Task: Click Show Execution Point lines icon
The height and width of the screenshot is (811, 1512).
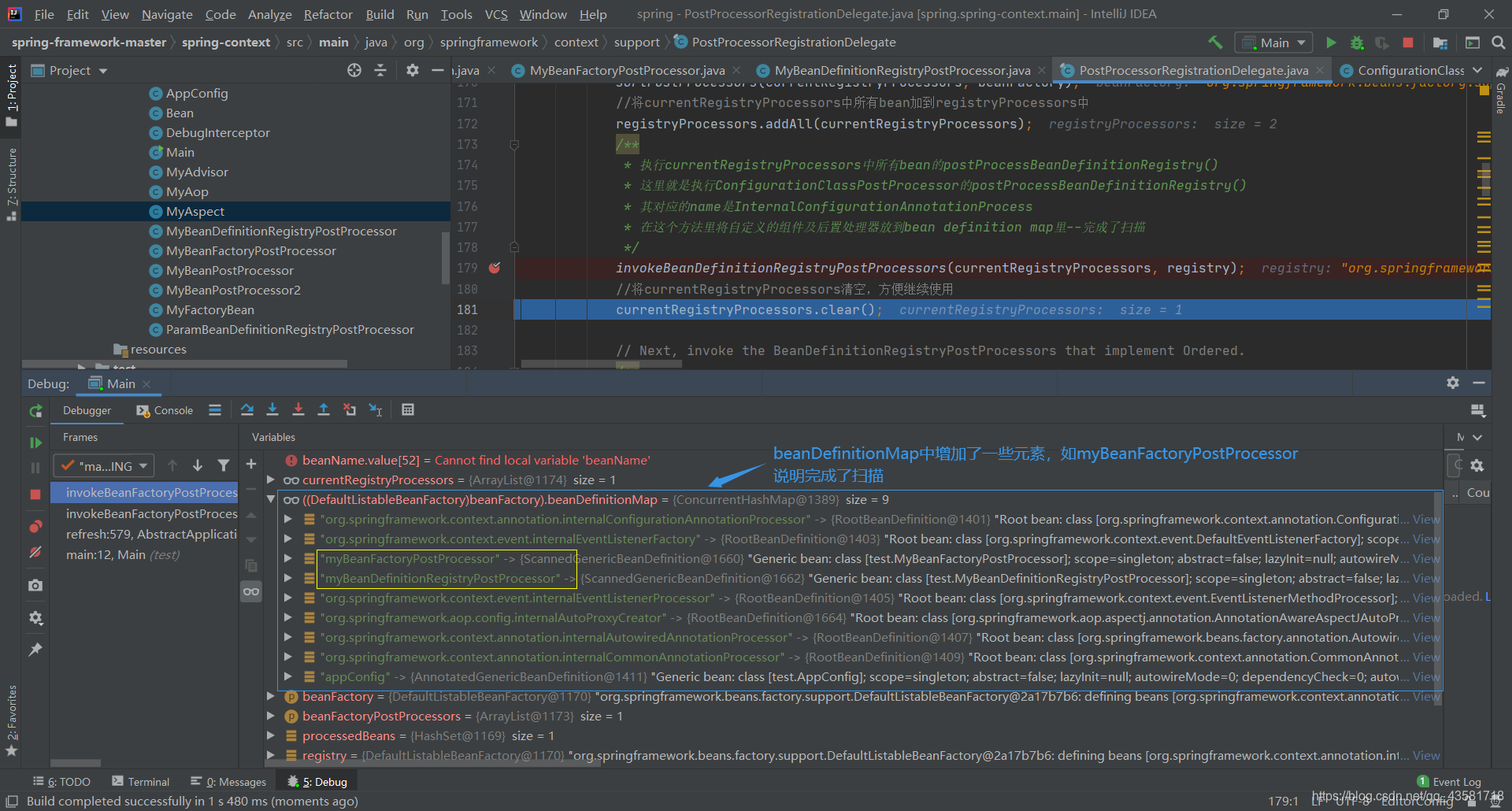Action: [215, 409]
